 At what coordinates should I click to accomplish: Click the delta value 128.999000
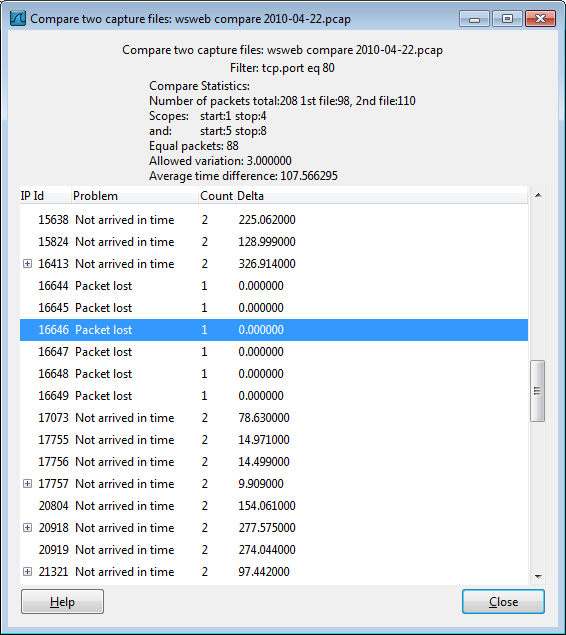[267, 242]
